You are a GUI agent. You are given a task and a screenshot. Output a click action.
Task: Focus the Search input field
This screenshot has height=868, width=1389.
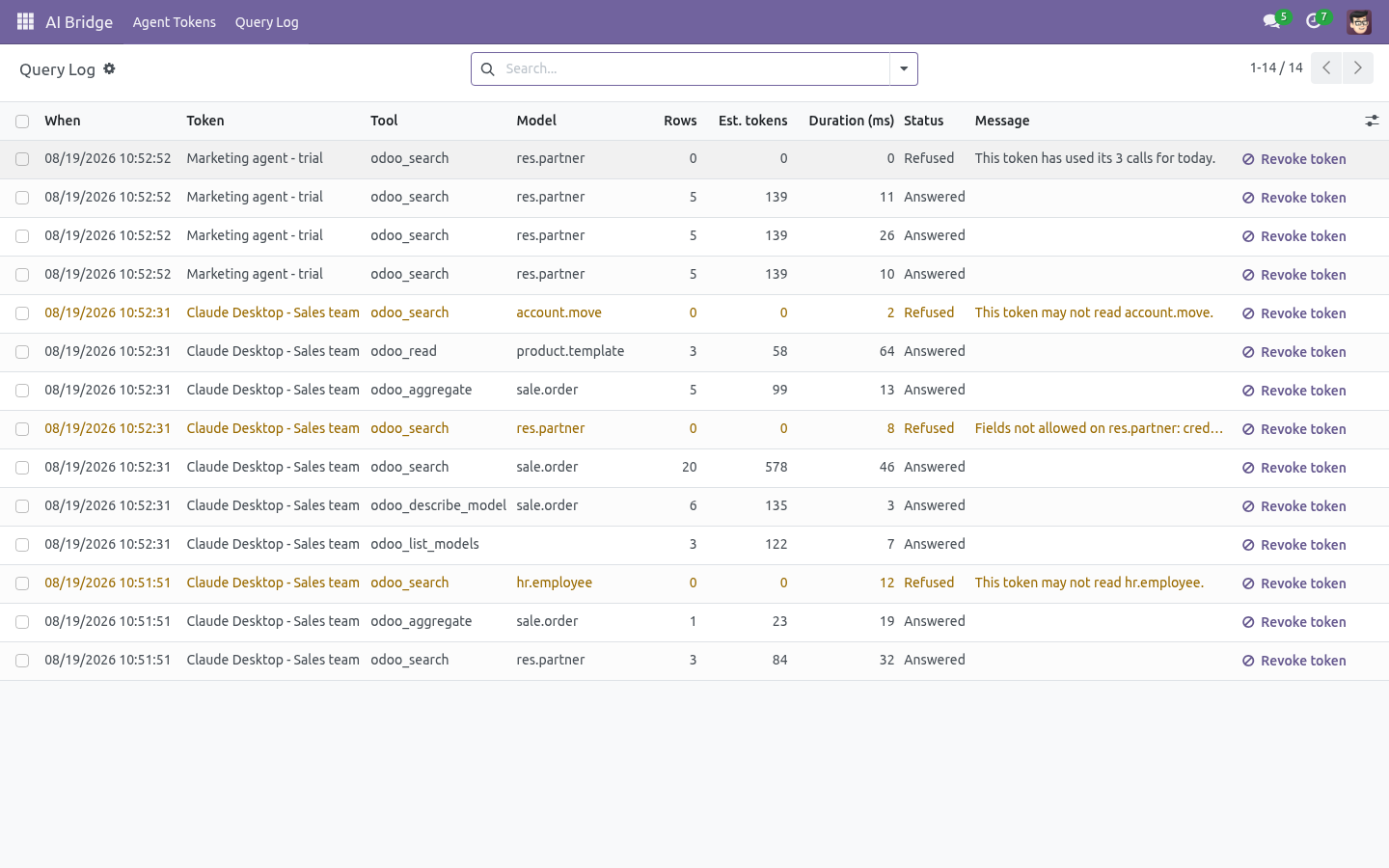coord(694,68)
